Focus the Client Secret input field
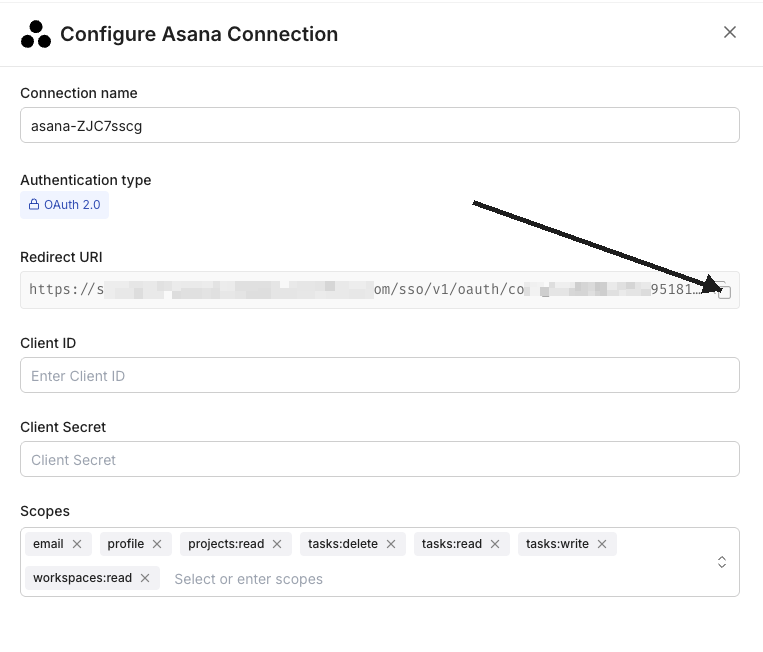Screen dimensions: 763x652 379,459
